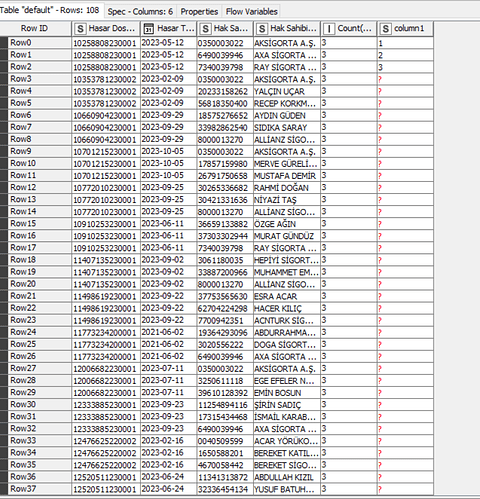Switch to the Properties tab
This screenshot has width=480, height=499.
point(199,12)
